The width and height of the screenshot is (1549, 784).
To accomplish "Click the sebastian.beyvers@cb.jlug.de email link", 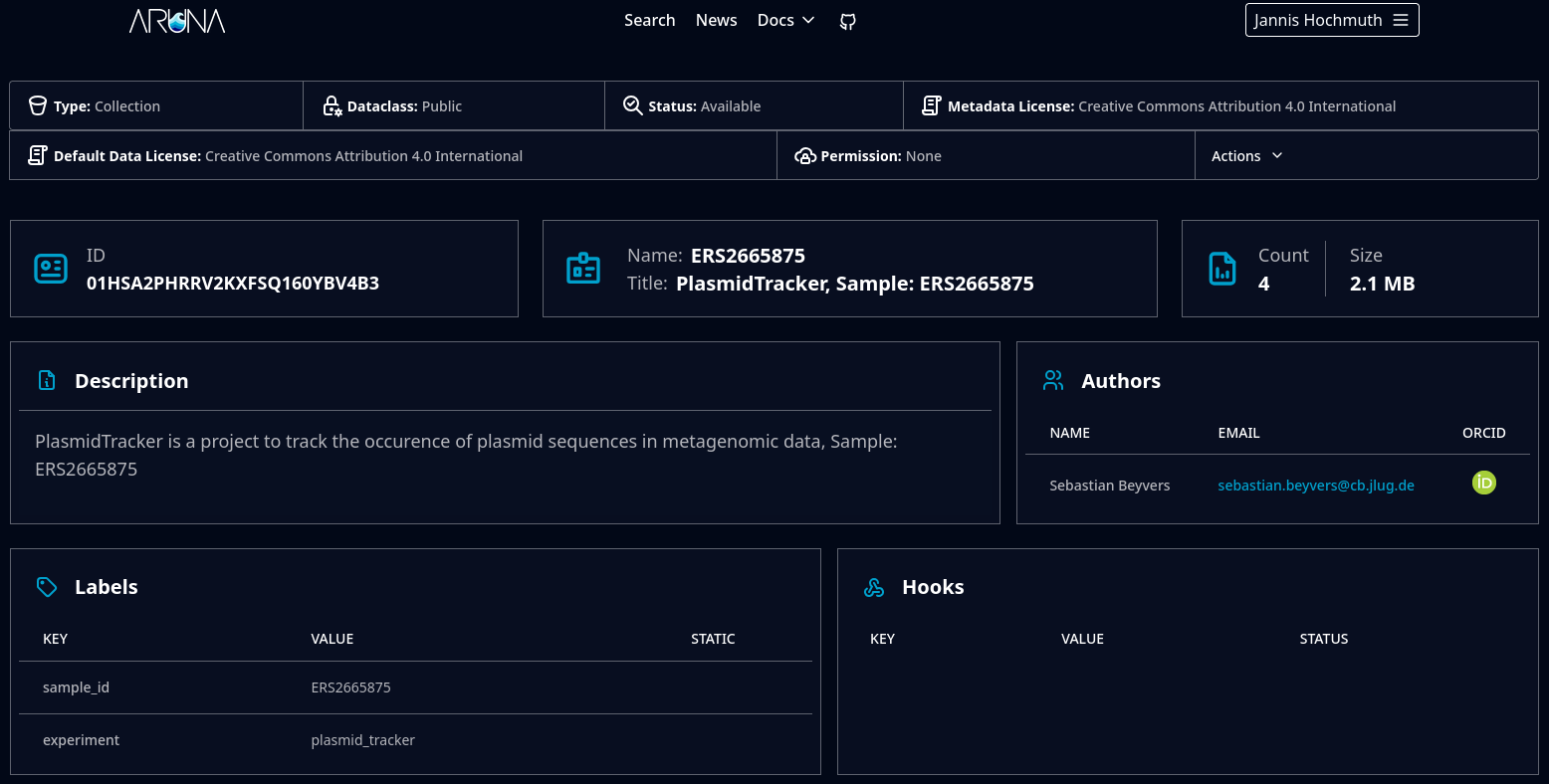I will [x=1315, y=486].
